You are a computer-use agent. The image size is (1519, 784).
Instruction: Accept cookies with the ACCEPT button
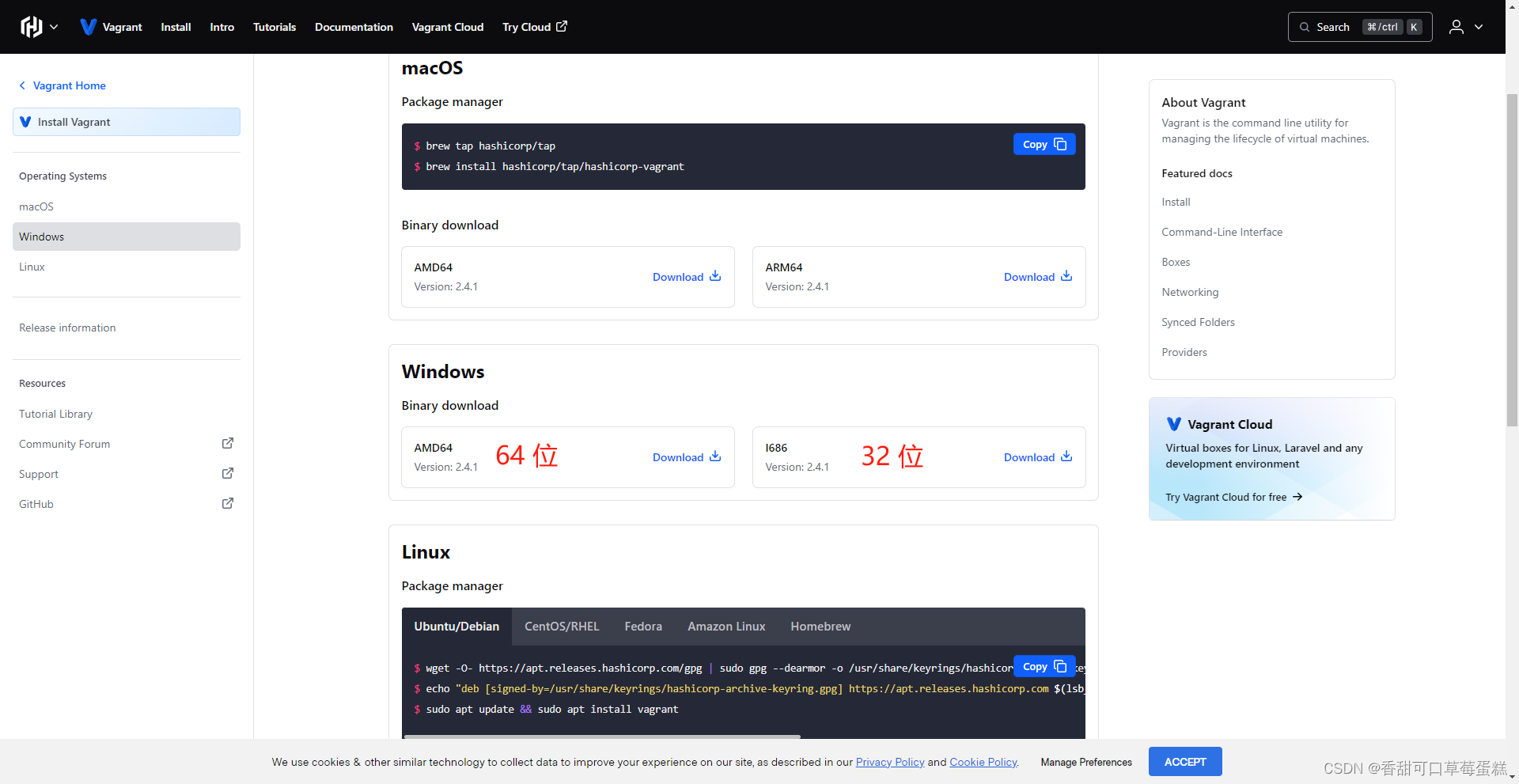tap(1185, 762)
